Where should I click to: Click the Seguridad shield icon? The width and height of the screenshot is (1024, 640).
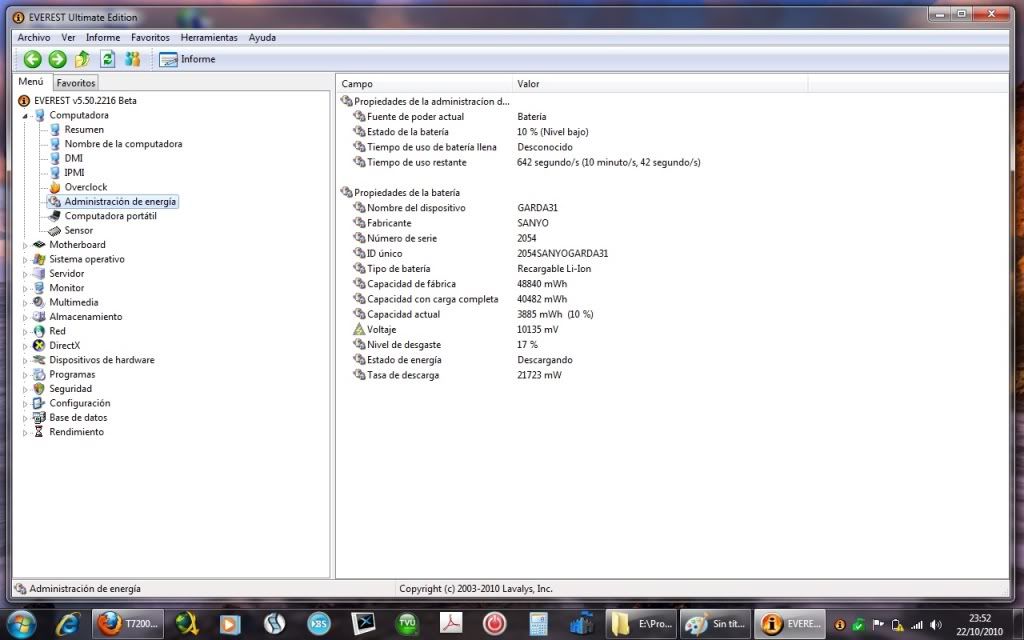click(39, 389)
